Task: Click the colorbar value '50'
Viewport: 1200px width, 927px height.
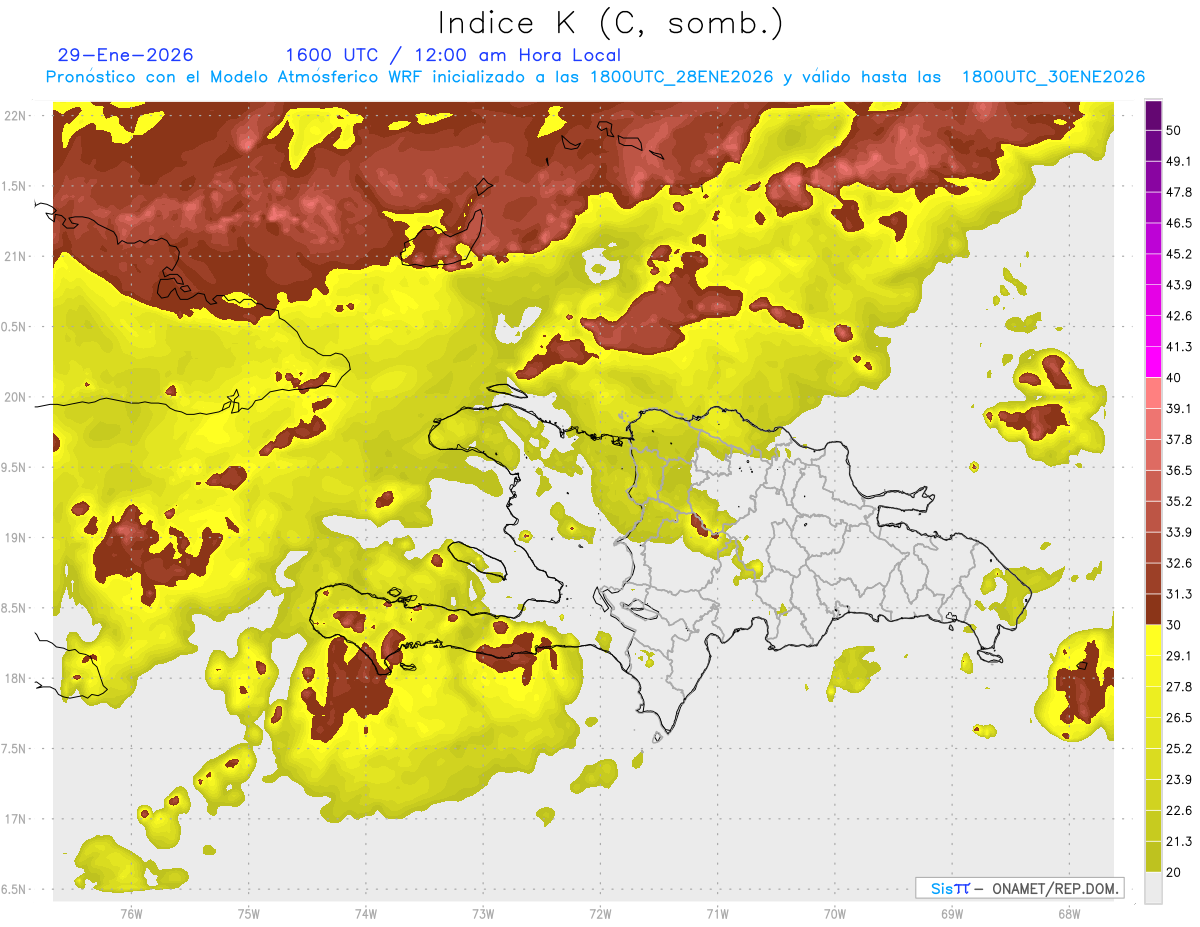Action: pyautogui.click(x=1174, y=130)
